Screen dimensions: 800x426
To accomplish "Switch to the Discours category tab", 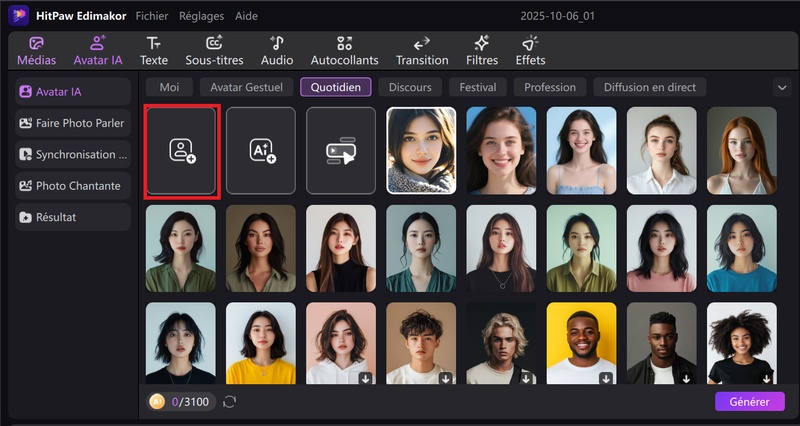I will click(x=410, y=87).
